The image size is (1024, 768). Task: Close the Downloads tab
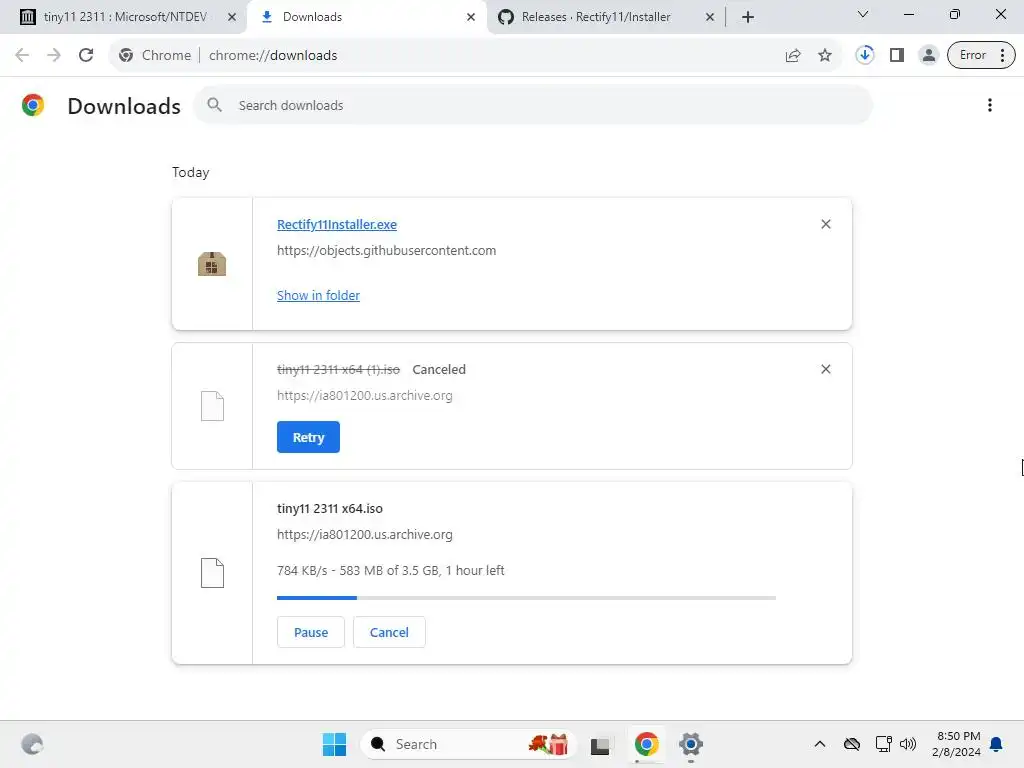point(470,18)
